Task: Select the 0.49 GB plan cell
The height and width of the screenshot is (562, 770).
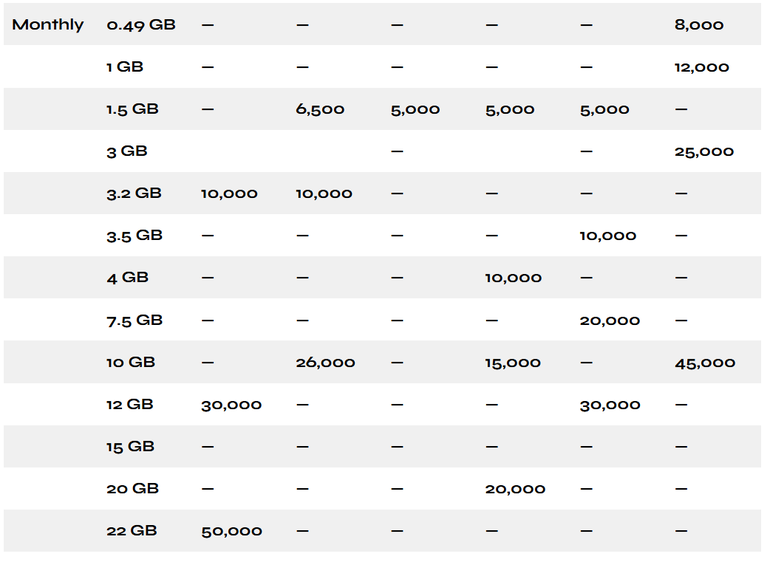Action: click(x=141, y=25)
